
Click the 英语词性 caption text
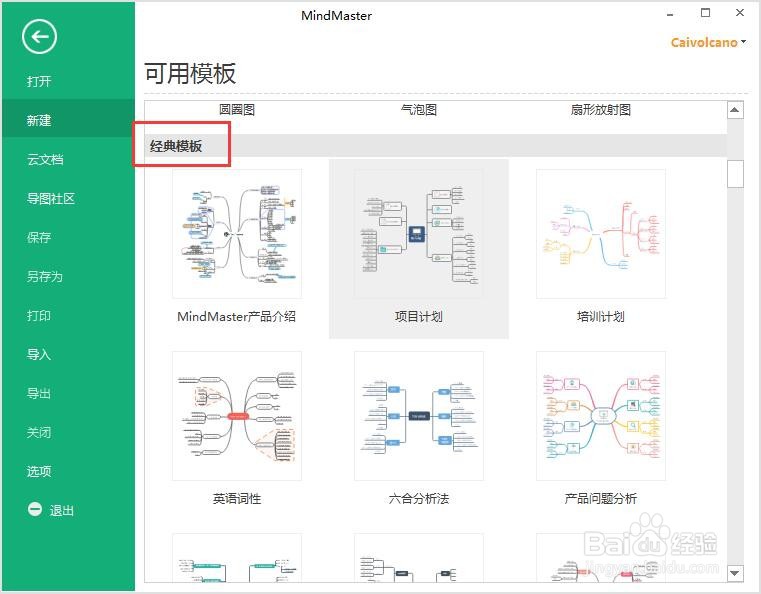[x=237, y=498]
